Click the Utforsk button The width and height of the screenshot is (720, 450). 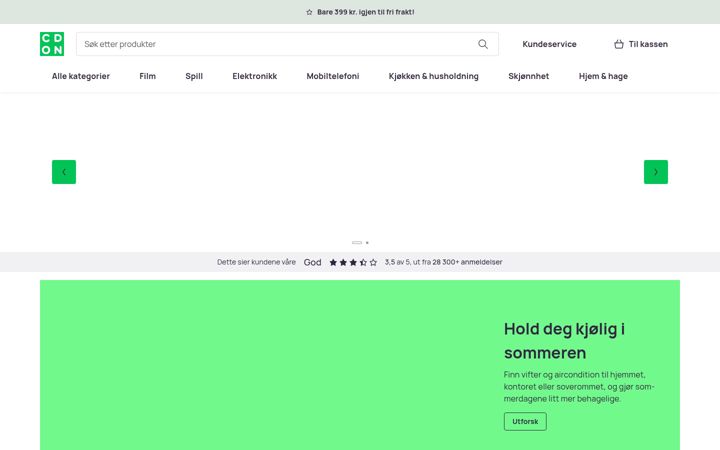click(525, 422)
